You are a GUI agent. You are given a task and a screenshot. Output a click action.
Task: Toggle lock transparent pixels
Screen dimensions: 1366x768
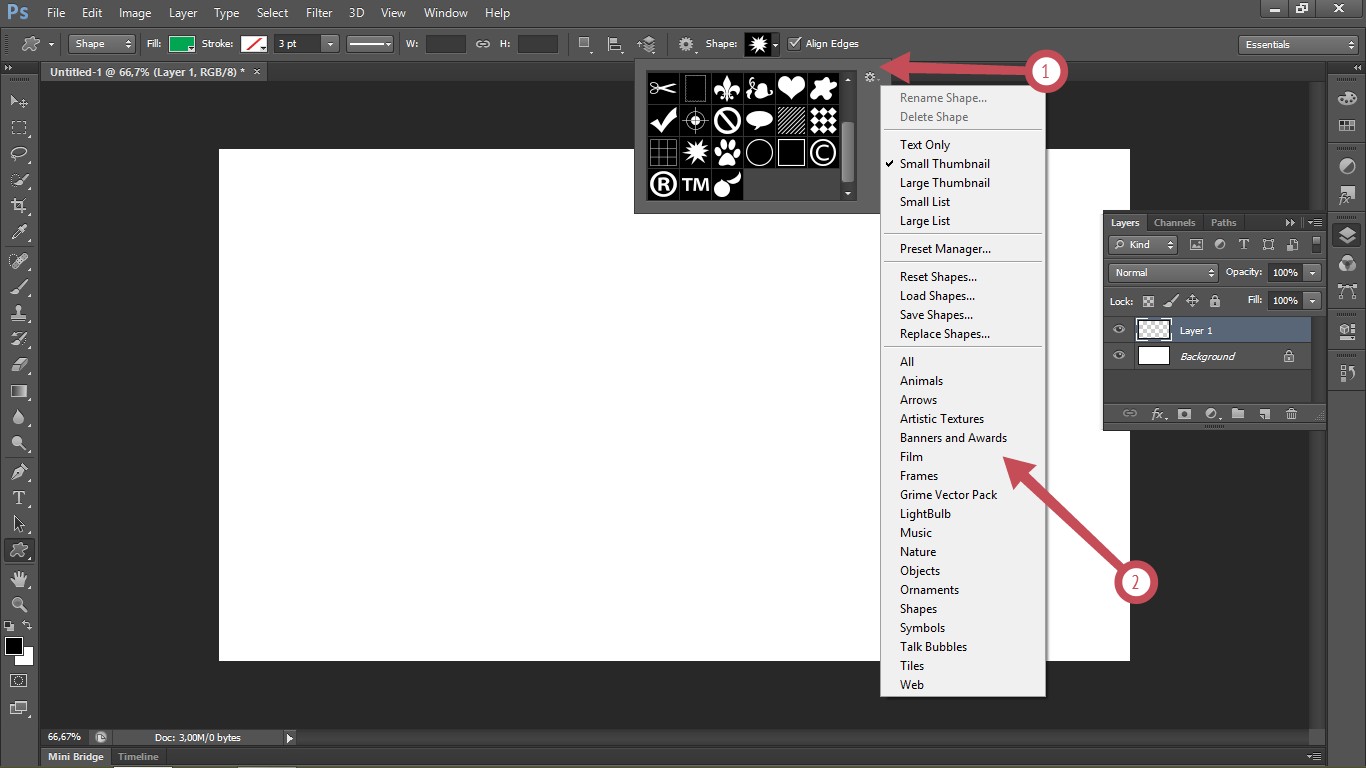pyautogui.click(x=1148, y=301)
